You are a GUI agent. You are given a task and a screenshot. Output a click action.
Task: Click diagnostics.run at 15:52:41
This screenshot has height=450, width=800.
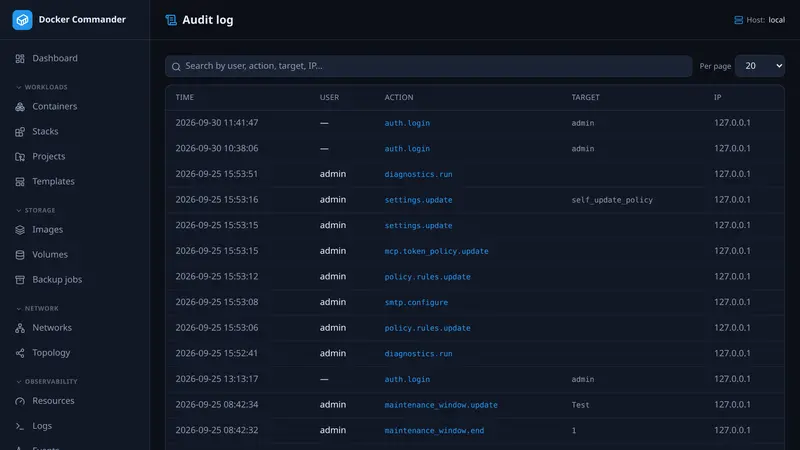(x=418, y=353)
